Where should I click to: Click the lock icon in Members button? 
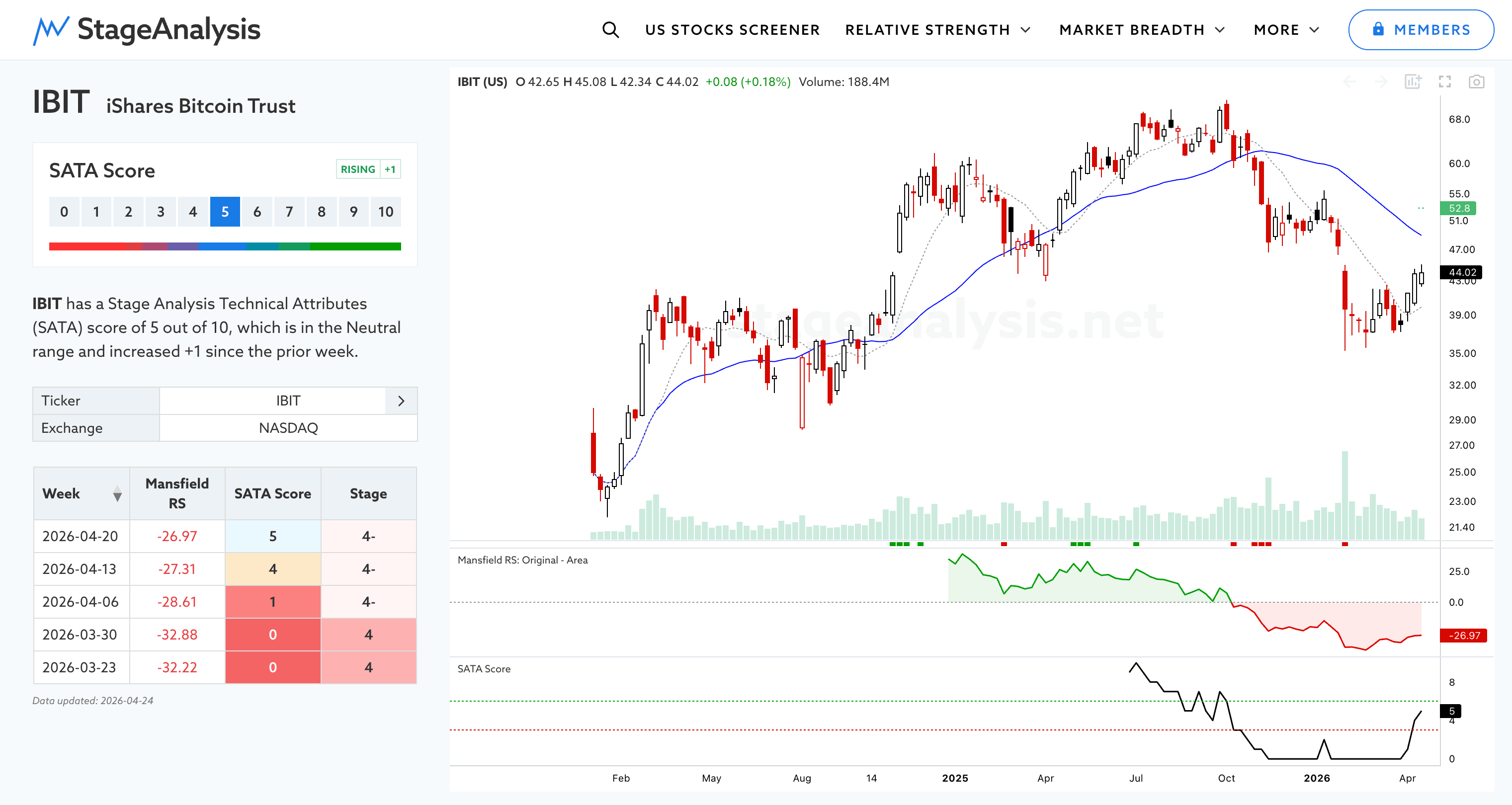tap(1378, 29)
